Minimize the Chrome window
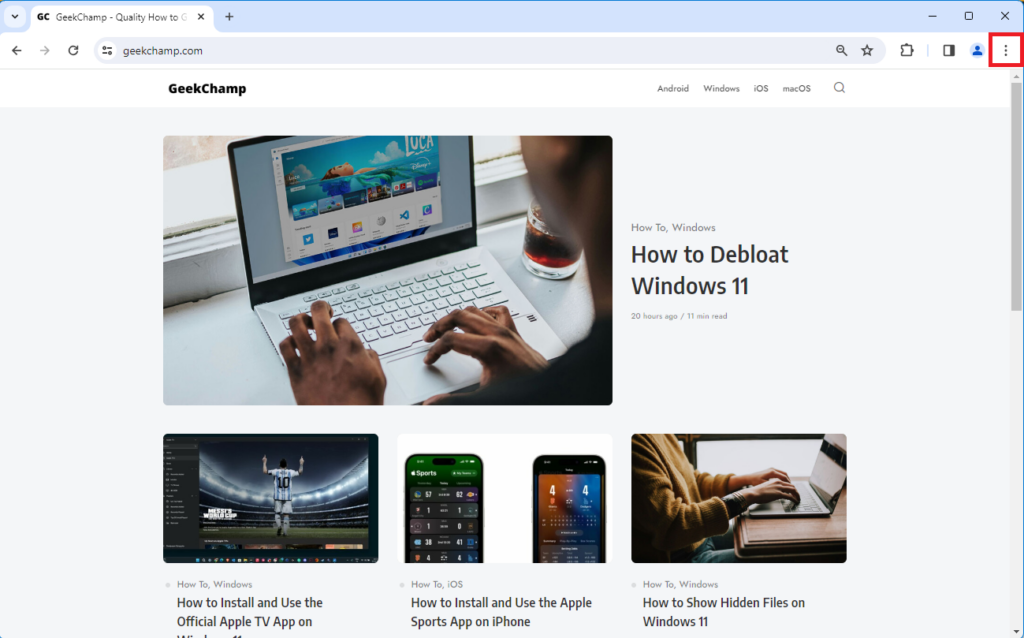The image size is (1024, 638). click(x=933, y=16)
